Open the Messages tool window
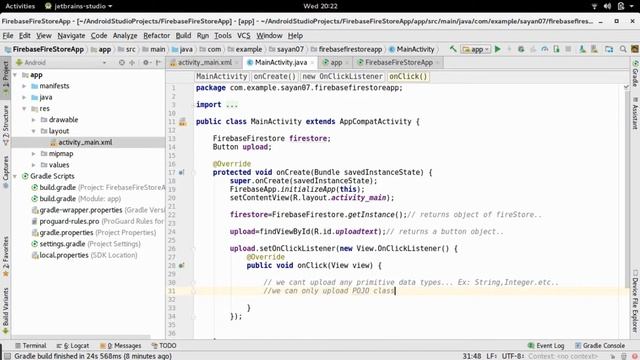This screenshot has height=360, width=640. coord(121,346)
